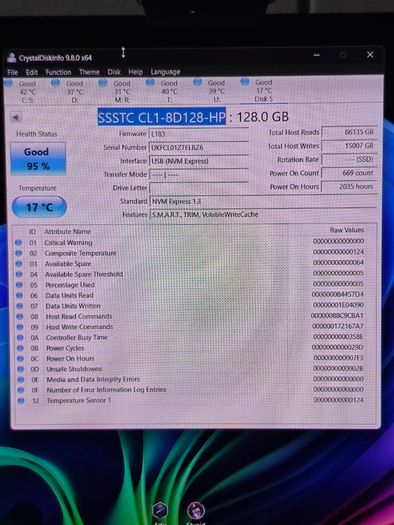Click the Total Host Writes value

[x=349, y=146]
